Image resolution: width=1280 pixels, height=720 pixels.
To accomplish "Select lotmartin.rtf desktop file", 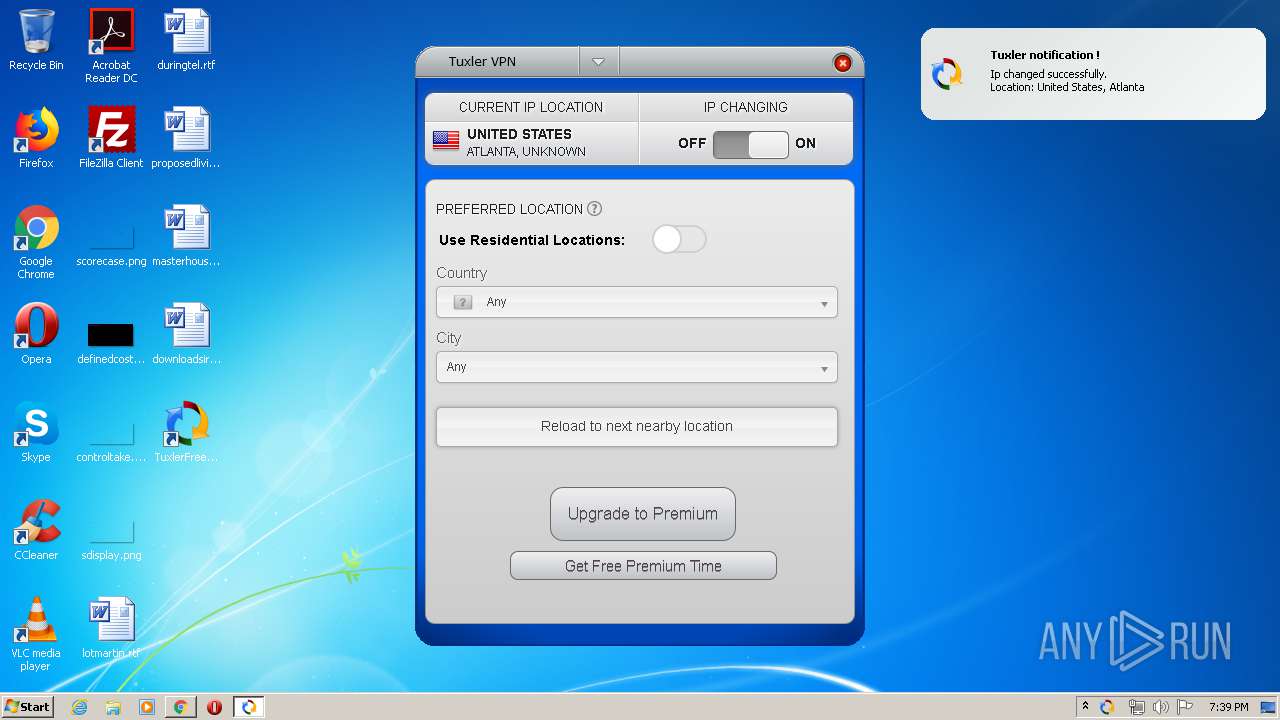I will click(x=111, y=628).
